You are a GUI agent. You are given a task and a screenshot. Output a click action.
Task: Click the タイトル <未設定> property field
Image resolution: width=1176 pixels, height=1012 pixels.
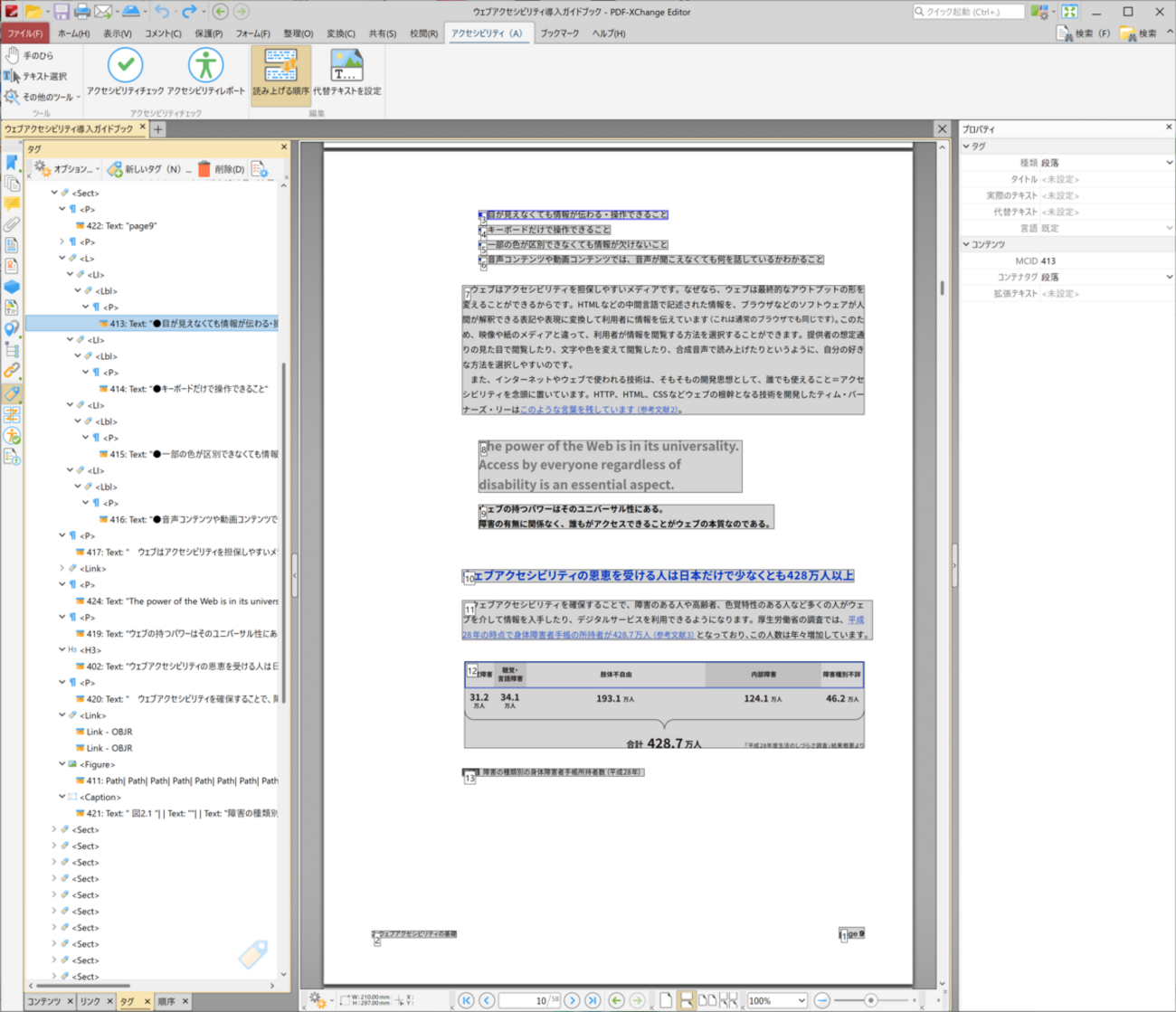(x=1105, y=179)
